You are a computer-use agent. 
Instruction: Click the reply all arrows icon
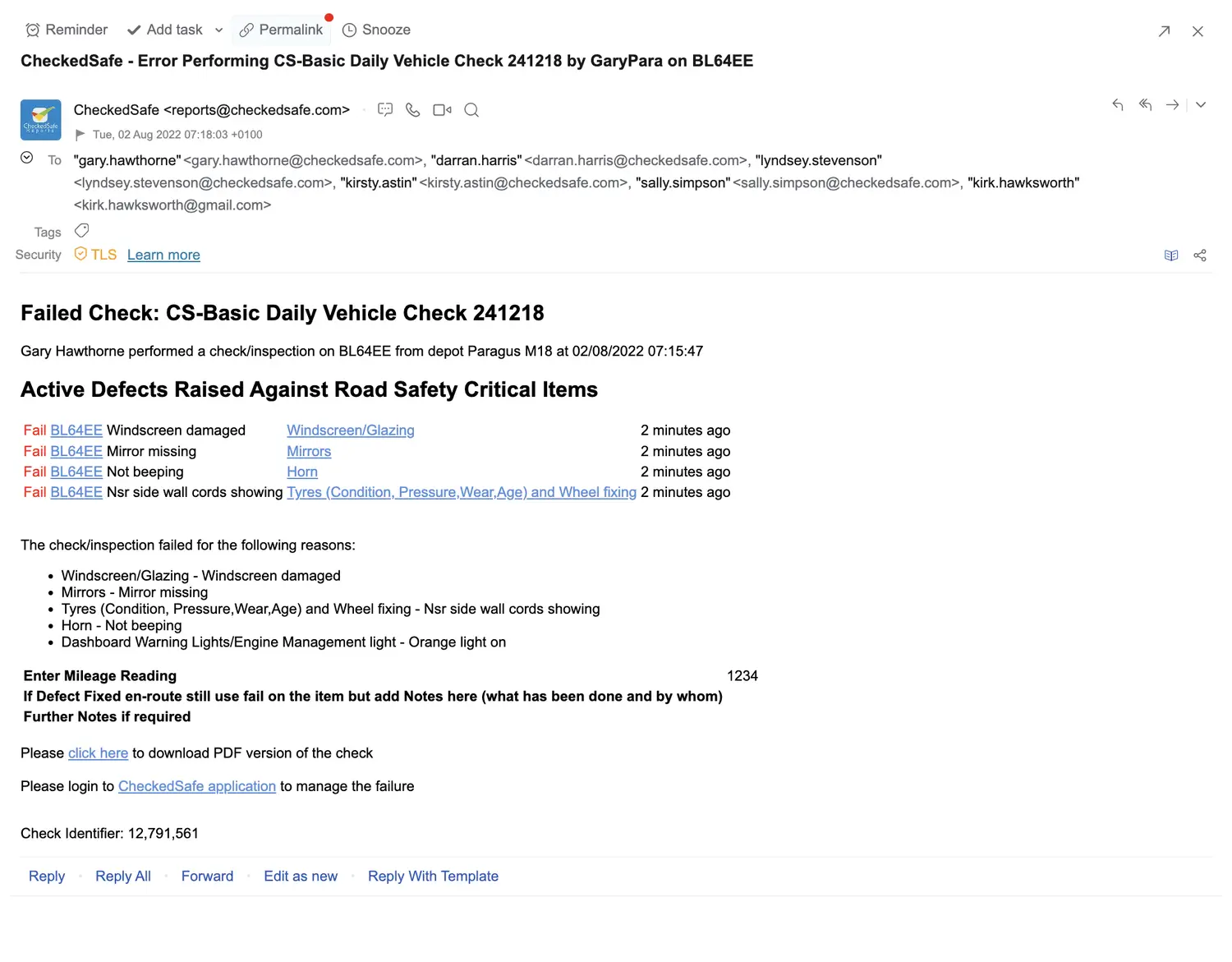coord(1145,105)
